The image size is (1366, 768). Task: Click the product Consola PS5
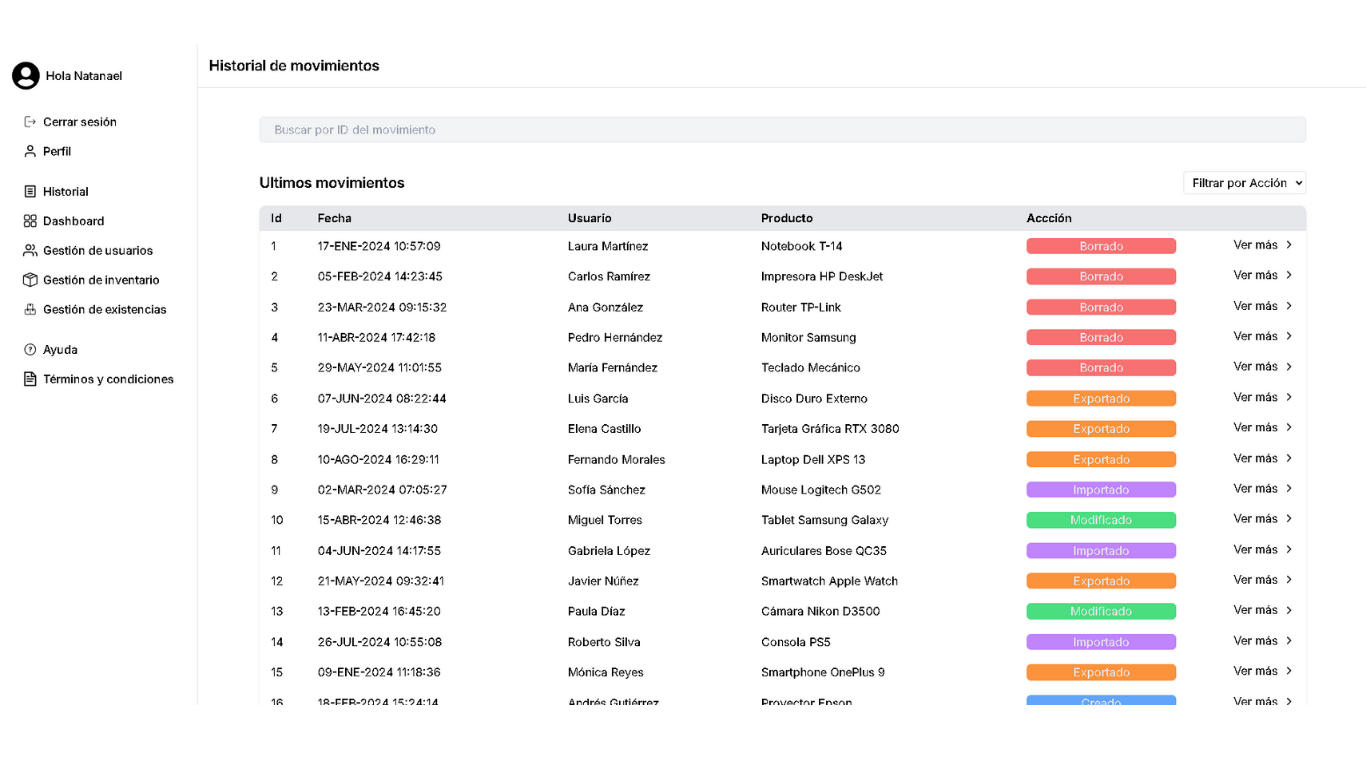click(796, 642)
